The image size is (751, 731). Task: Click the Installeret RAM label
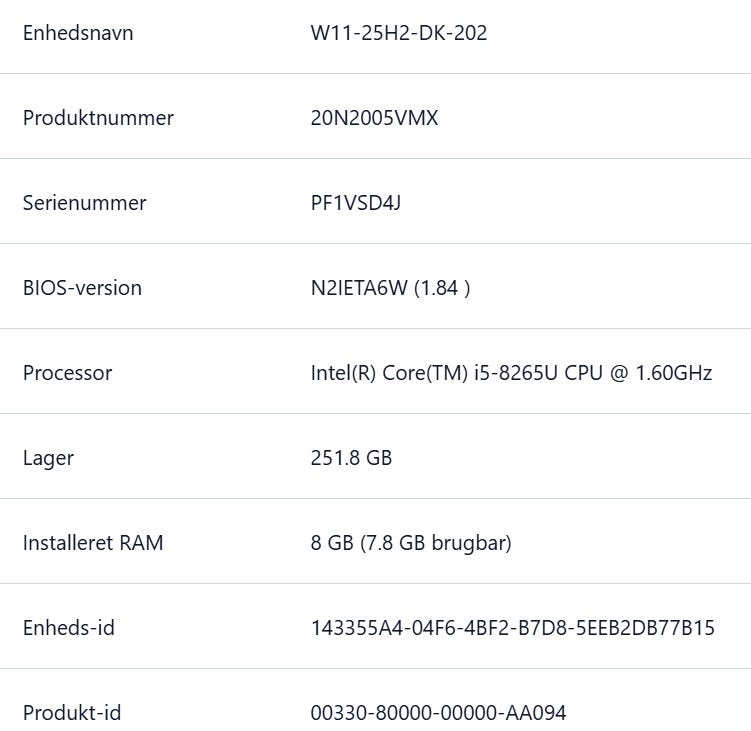pos(93,543)
